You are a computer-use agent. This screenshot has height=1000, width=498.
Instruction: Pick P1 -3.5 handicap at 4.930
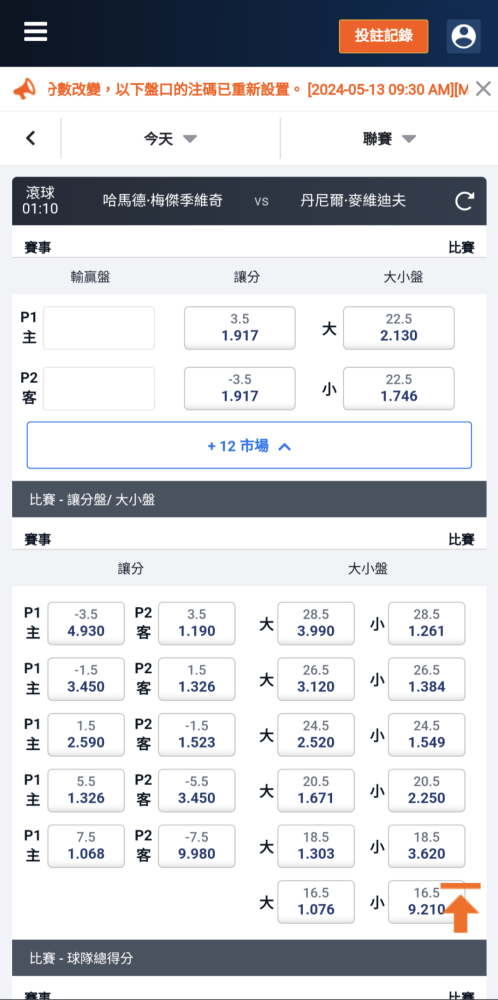[x=86, y=624]
